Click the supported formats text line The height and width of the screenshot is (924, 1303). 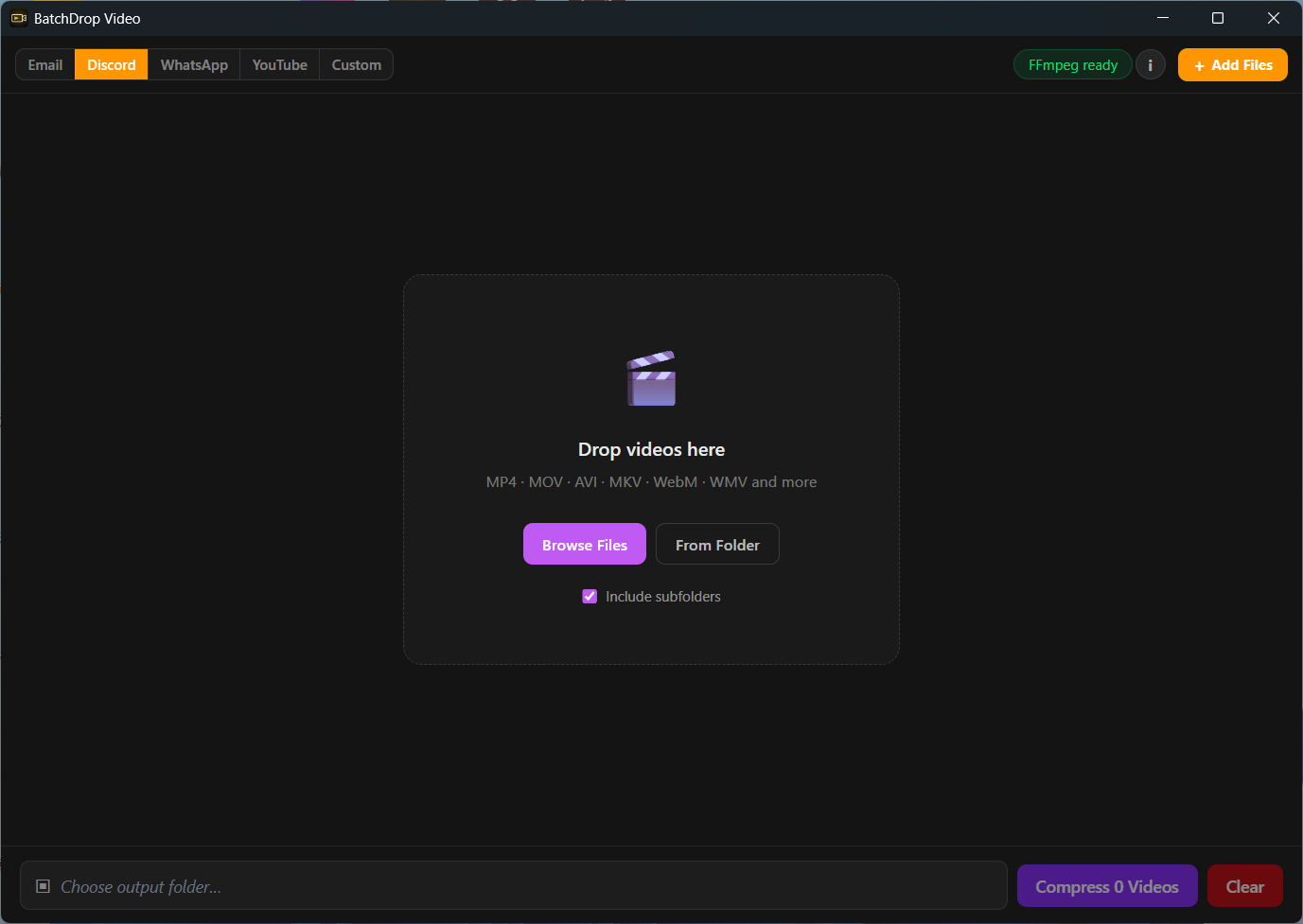tap(651, 482)
